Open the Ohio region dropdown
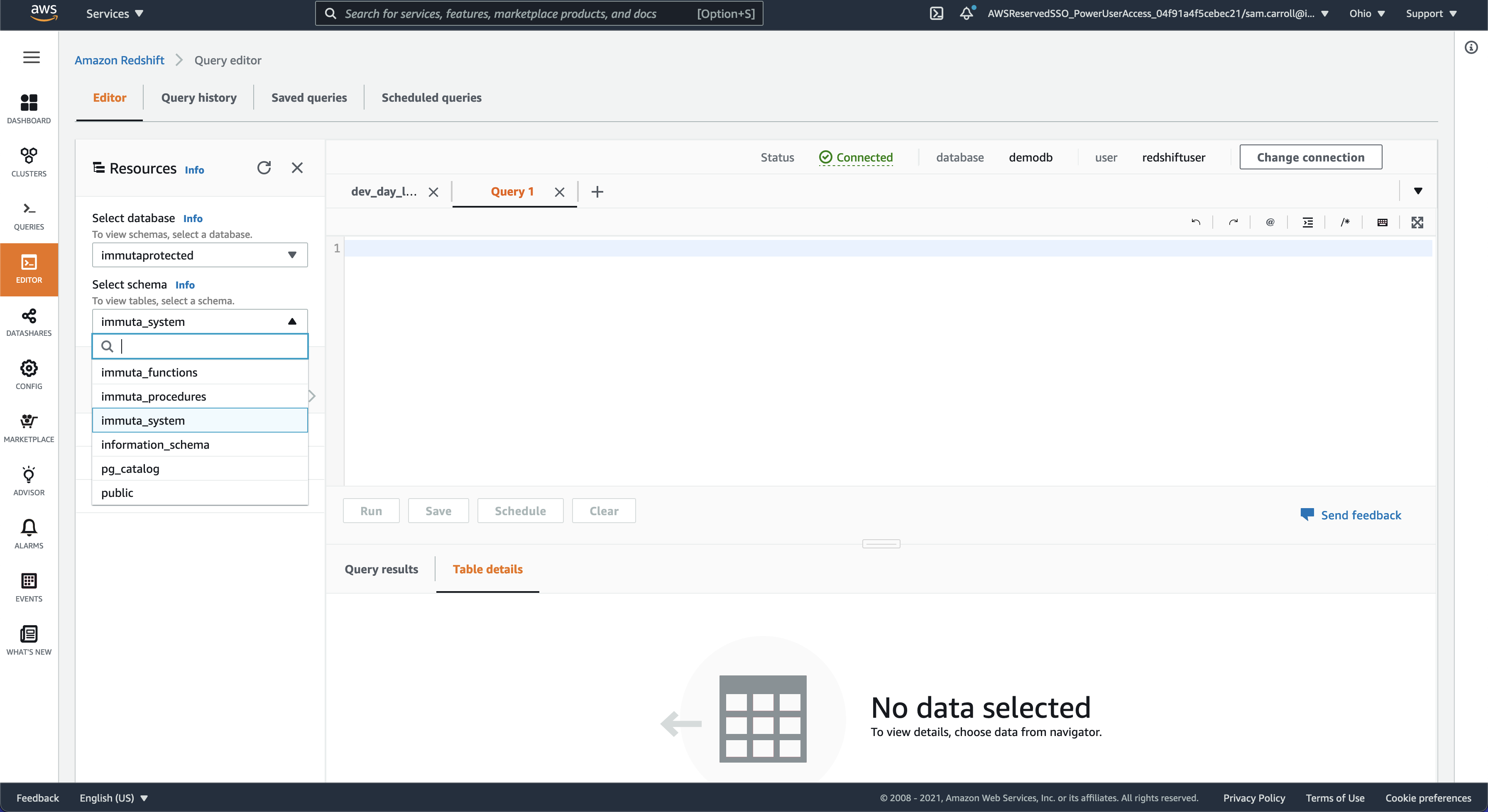The width and height of the screenshot is (1488, 812). click(x=1367, y=13)
